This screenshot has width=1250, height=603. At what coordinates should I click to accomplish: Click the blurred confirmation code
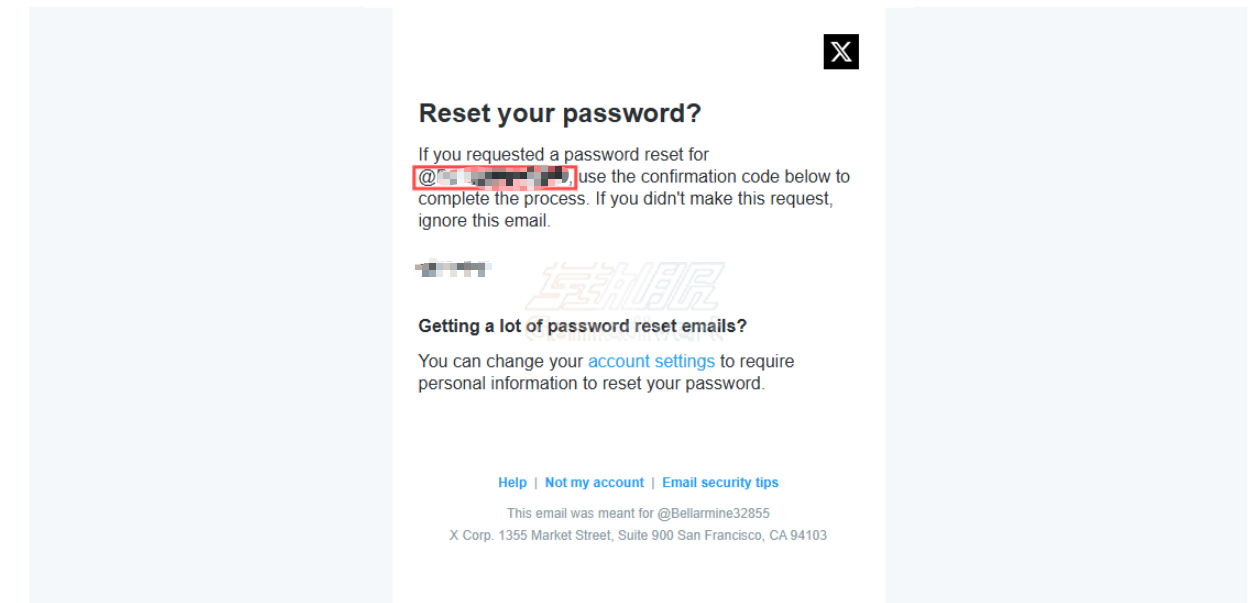click(x=453, y=268)
